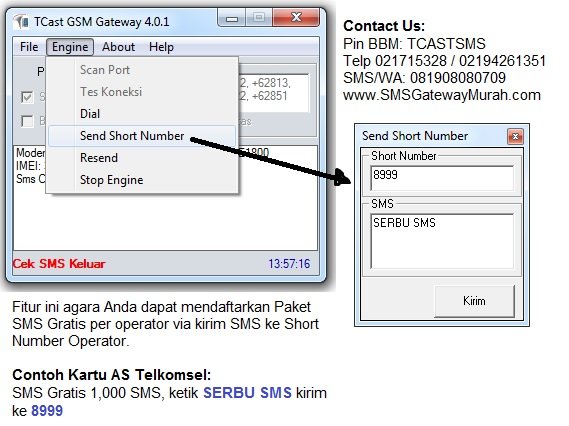Click the Cek SMS Keluar status text

coord(59,264)
